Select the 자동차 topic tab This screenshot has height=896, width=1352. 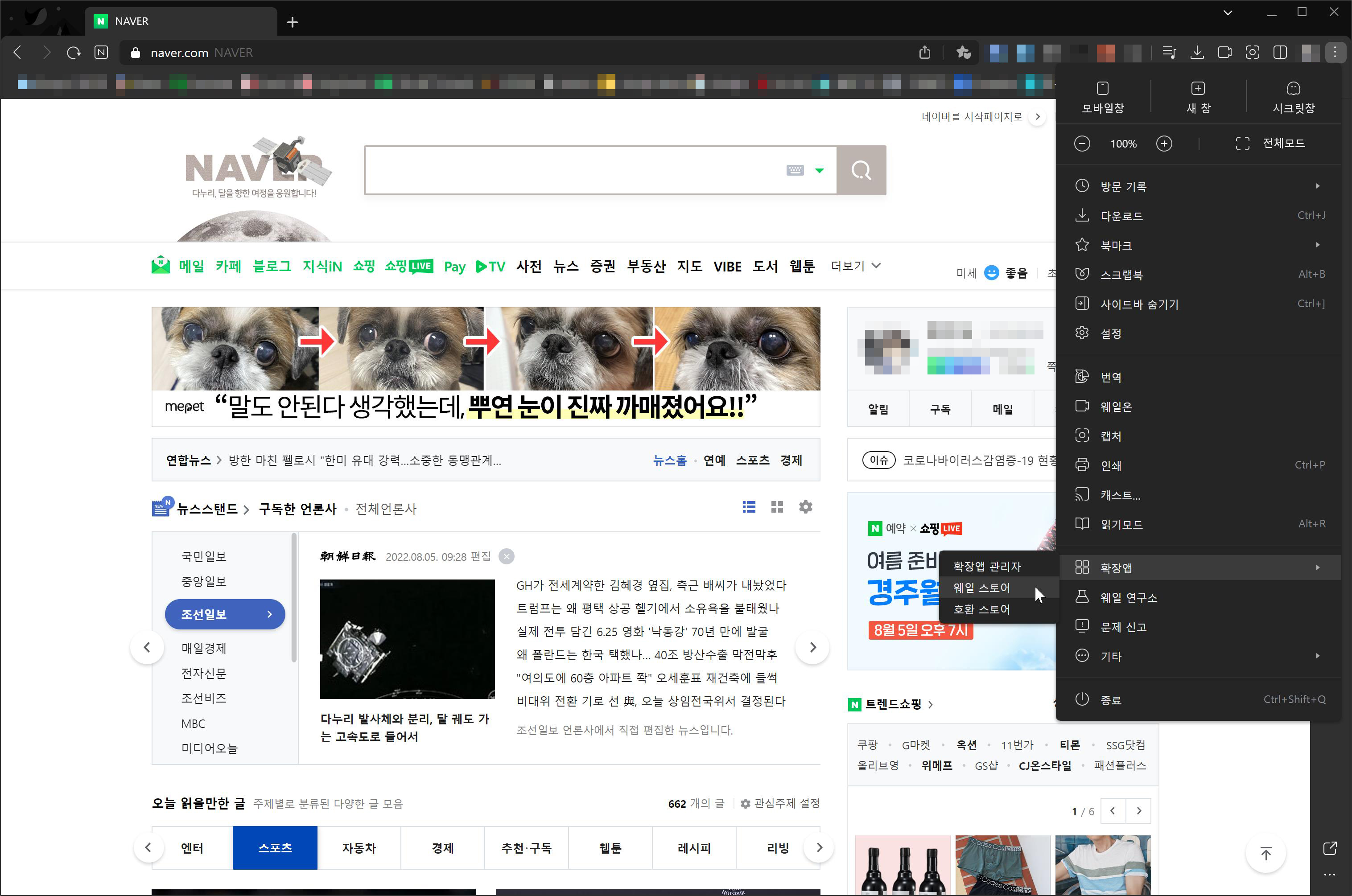pyautogui.click(x=359, y=848)
